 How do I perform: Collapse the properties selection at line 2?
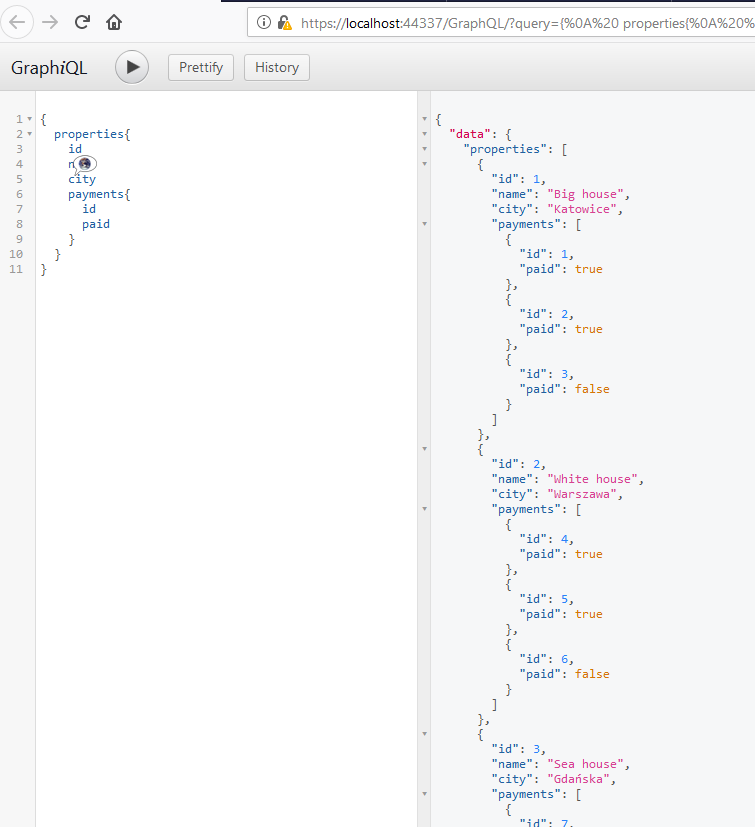tap(29, 133)
